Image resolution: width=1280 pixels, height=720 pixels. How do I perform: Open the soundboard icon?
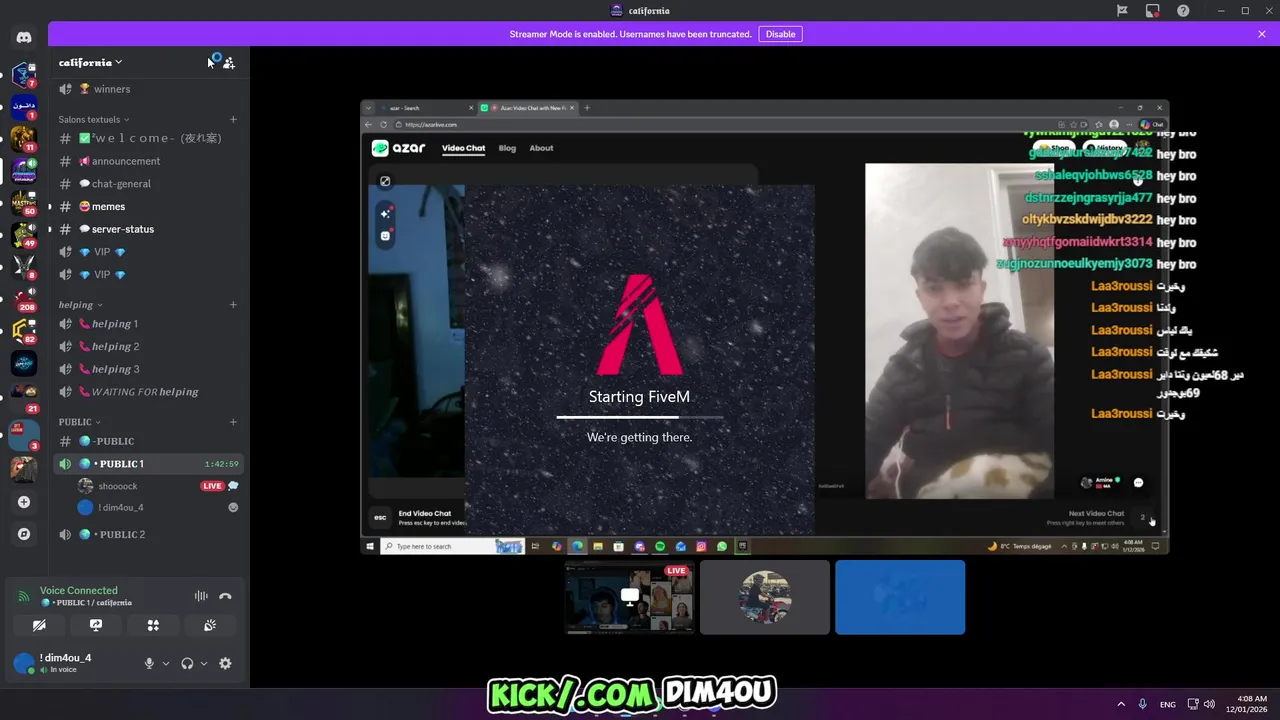point(210,625)
